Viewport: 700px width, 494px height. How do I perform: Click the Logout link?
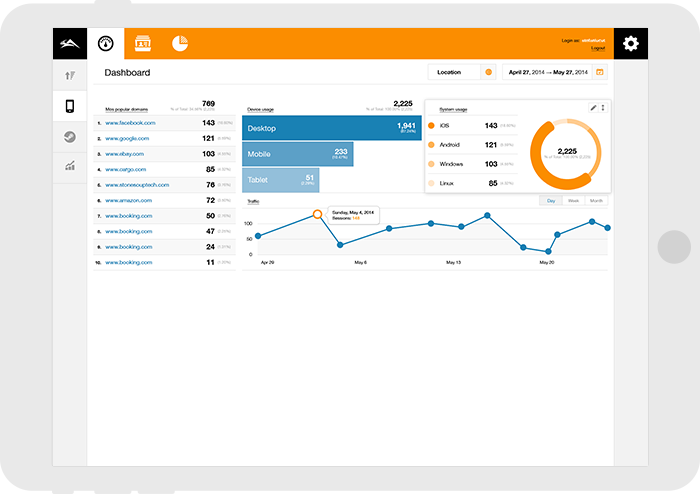pos(598,48)
